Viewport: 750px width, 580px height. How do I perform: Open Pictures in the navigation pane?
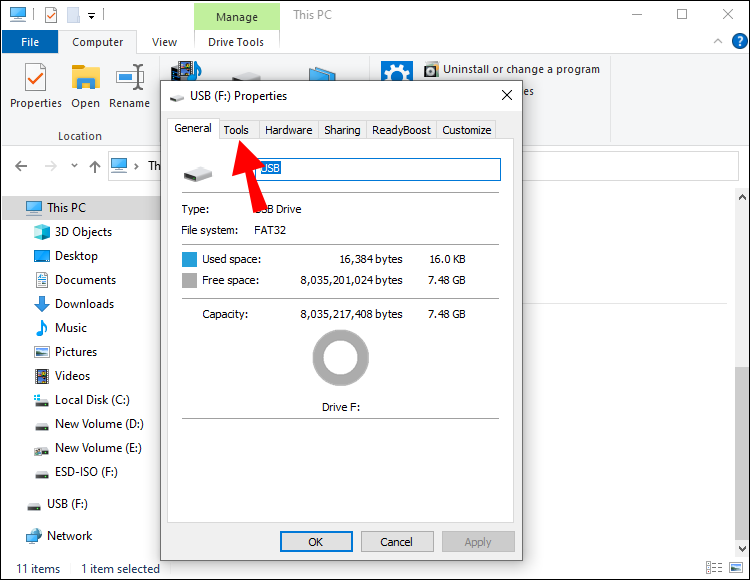(x=66, y=351)
